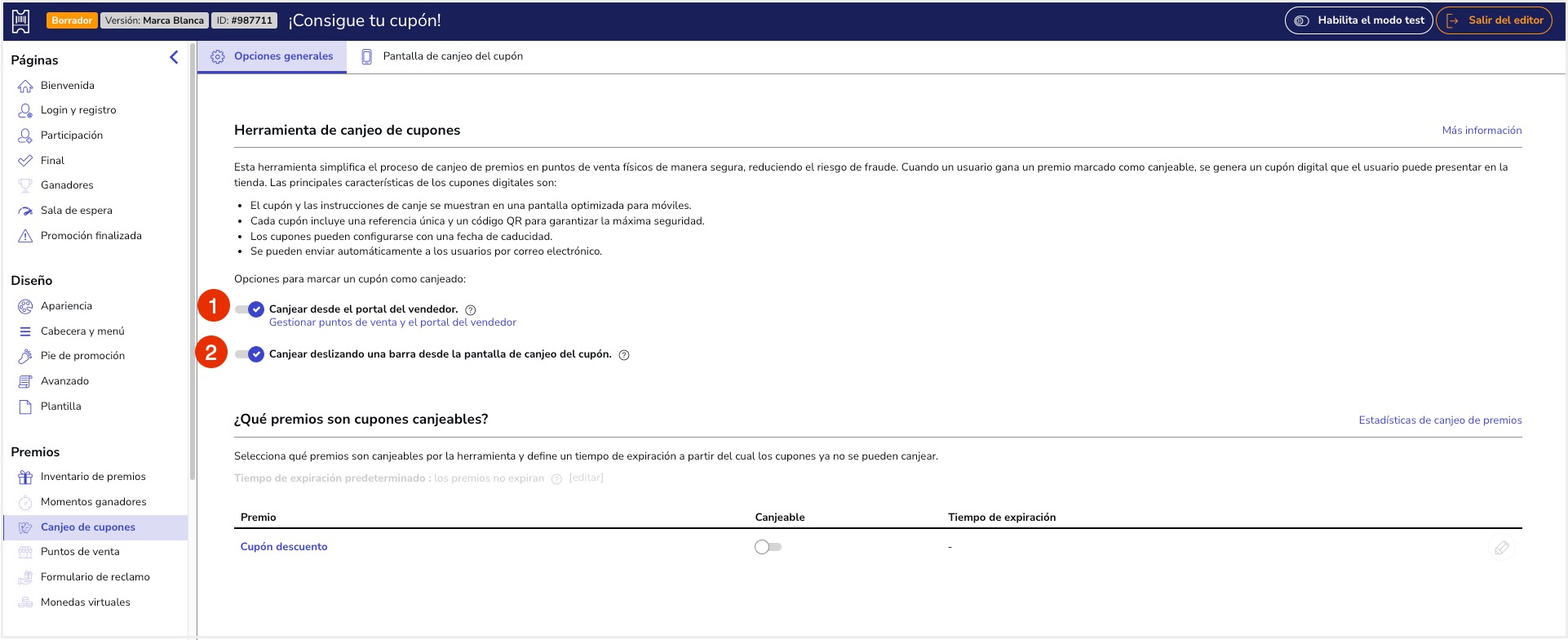Open the Bienvenida page
This screenshot has height=640, width=1568.
click(68, 85)
